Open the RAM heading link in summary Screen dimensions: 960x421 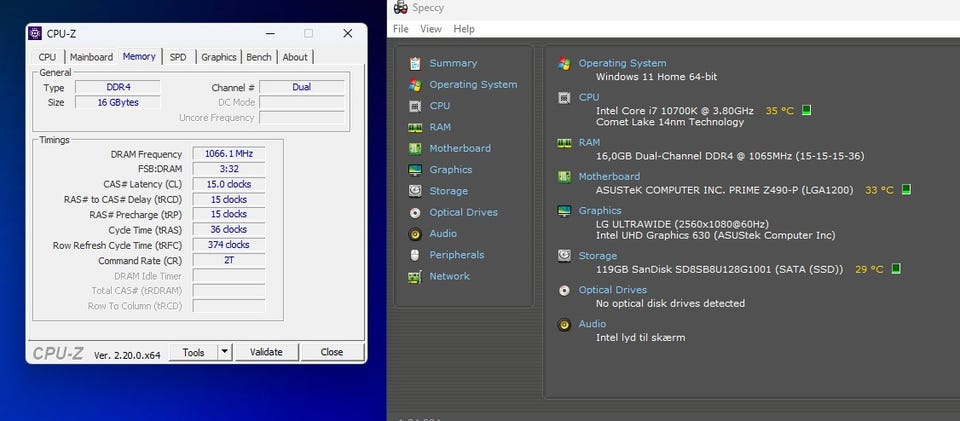pos(590,143)
